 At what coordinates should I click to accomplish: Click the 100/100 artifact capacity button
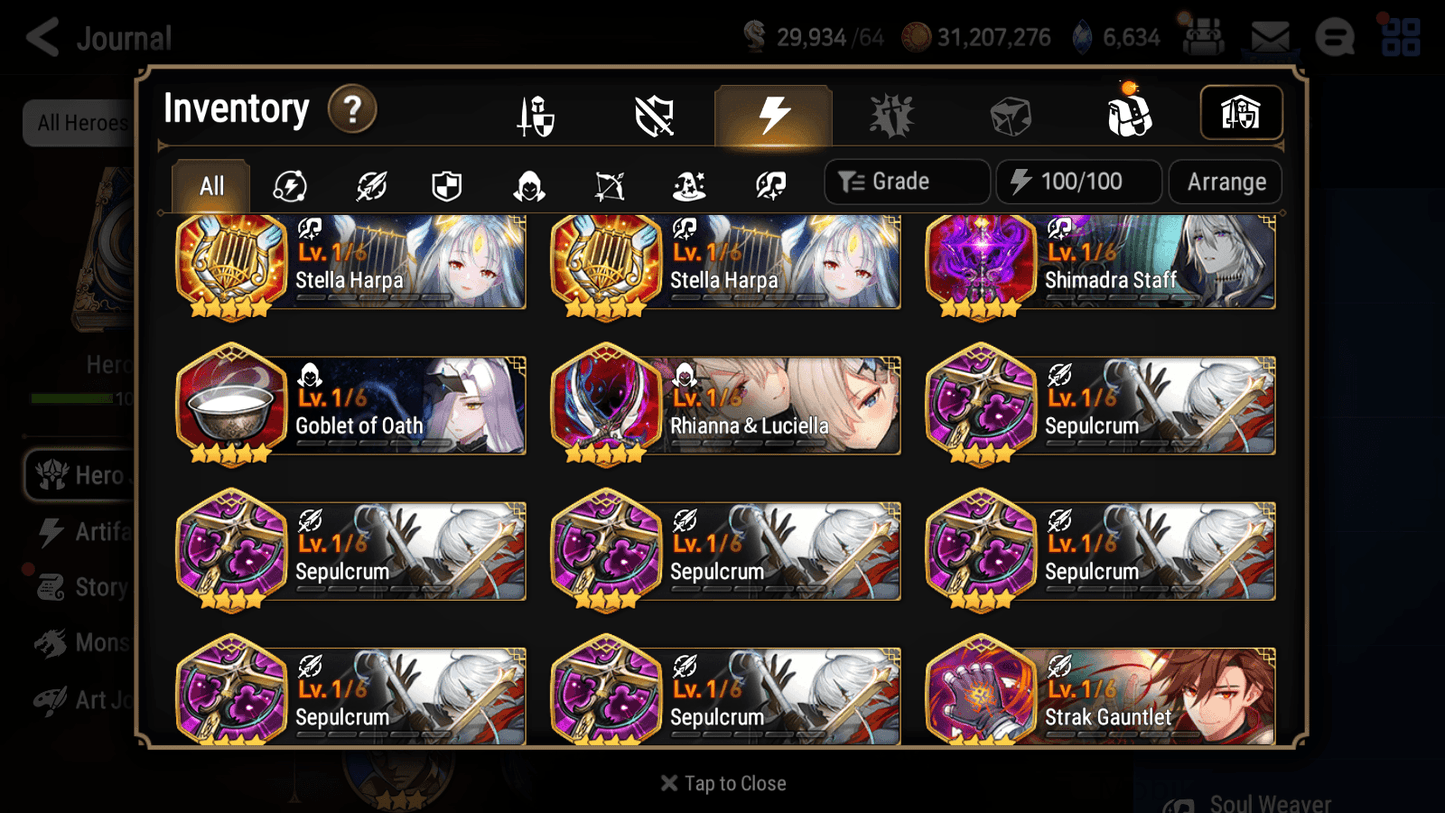point(1079,182)
